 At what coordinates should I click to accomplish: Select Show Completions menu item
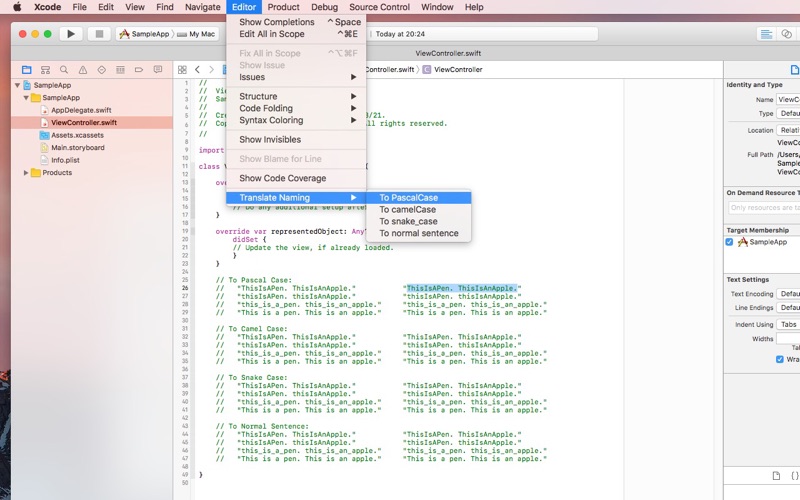pos(296,22)
